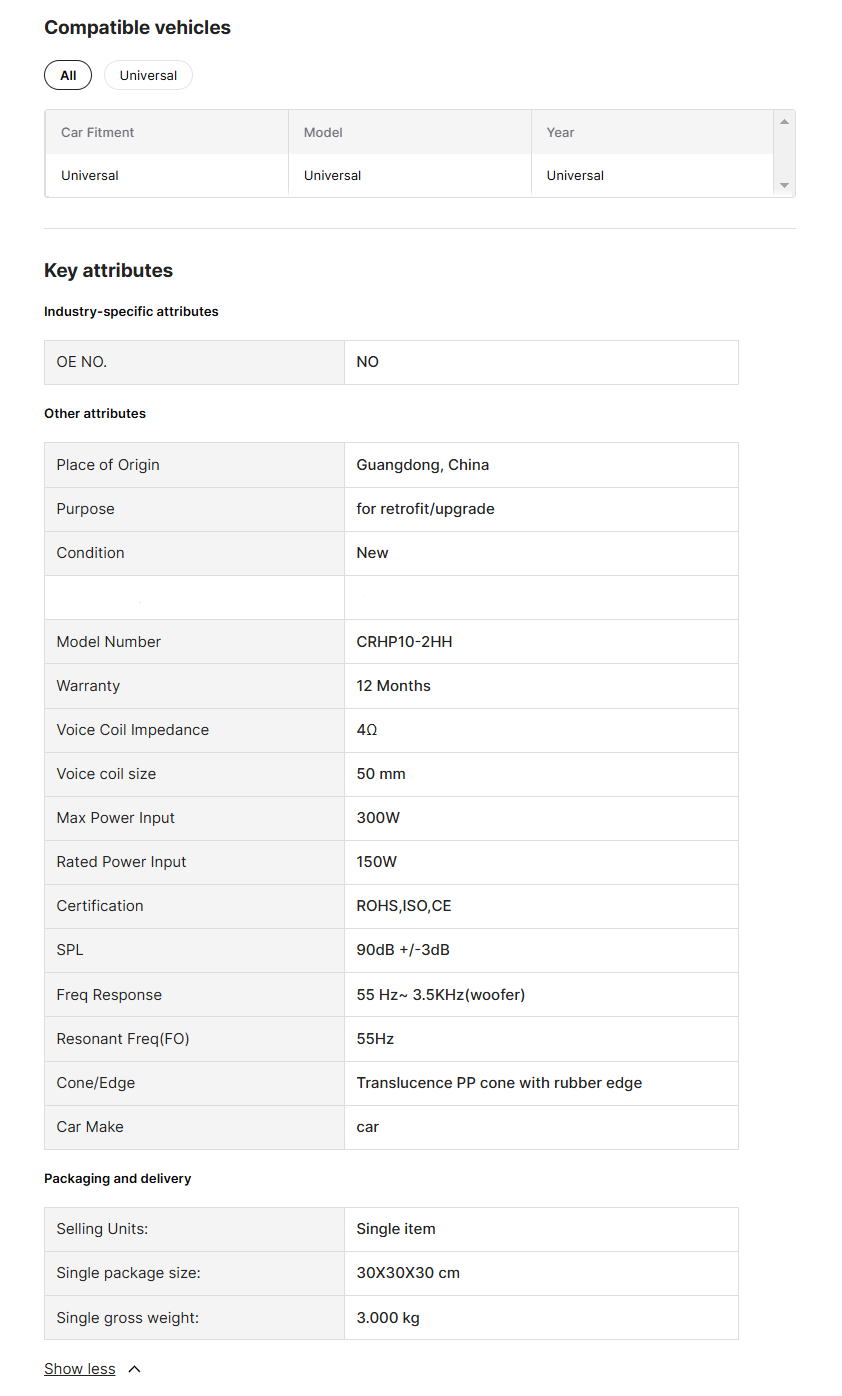Click the Show less link
This screenshot has width=842, height=1396.
(80, 1369)
